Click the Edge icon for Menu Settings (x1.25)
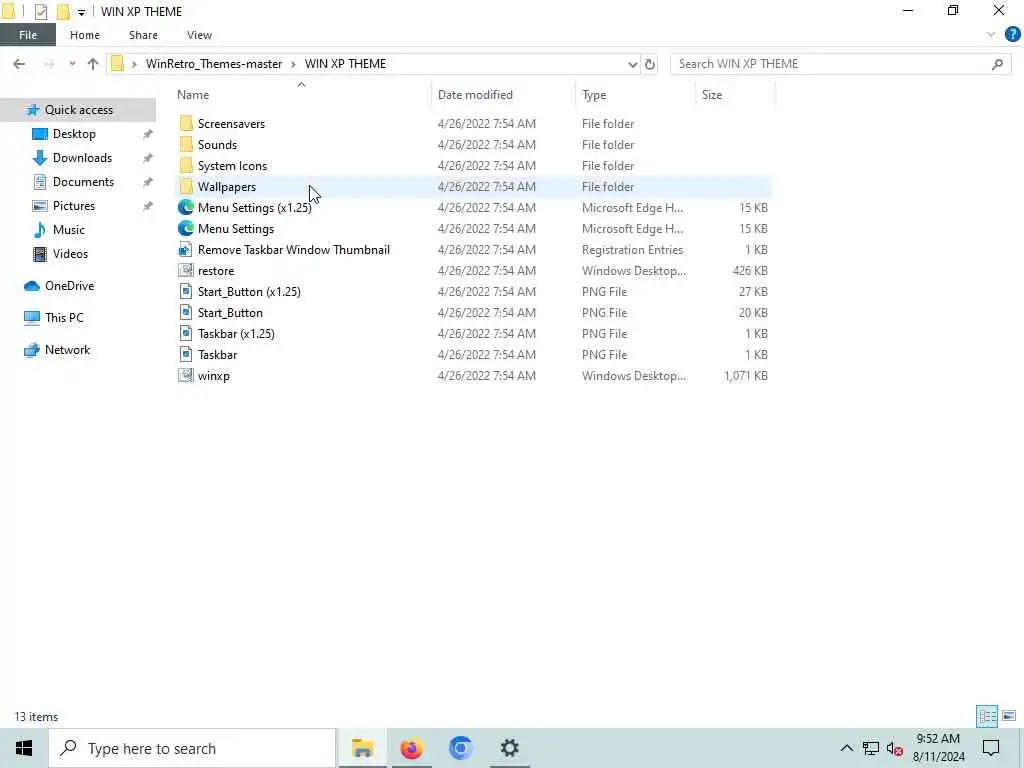Viewport: 1024px width, 768px height. (x=186, y=207)
